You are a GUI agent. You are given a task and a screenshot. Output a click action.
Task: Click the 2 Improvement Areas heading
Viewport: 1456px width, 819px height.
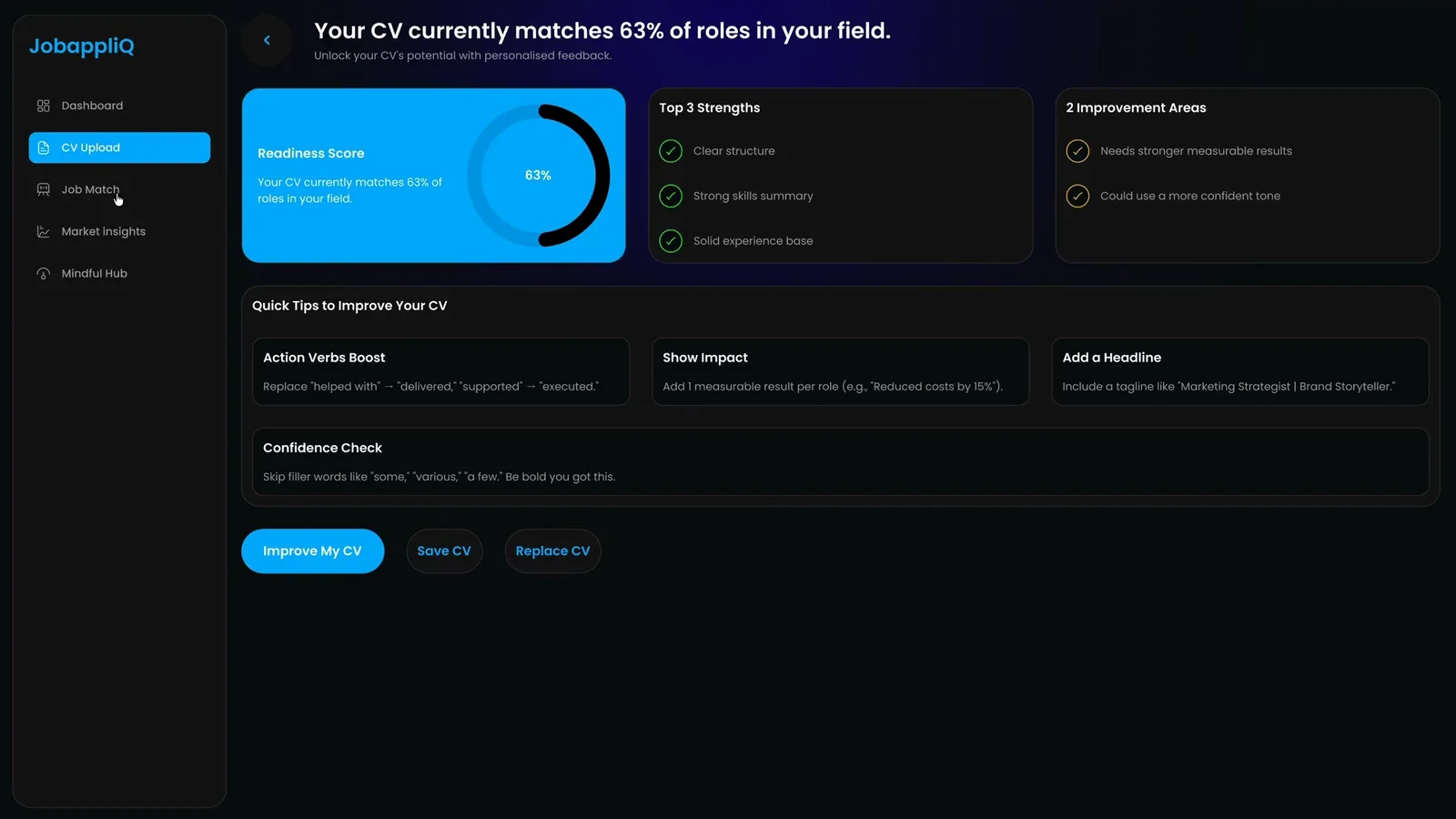(1136, 107)
